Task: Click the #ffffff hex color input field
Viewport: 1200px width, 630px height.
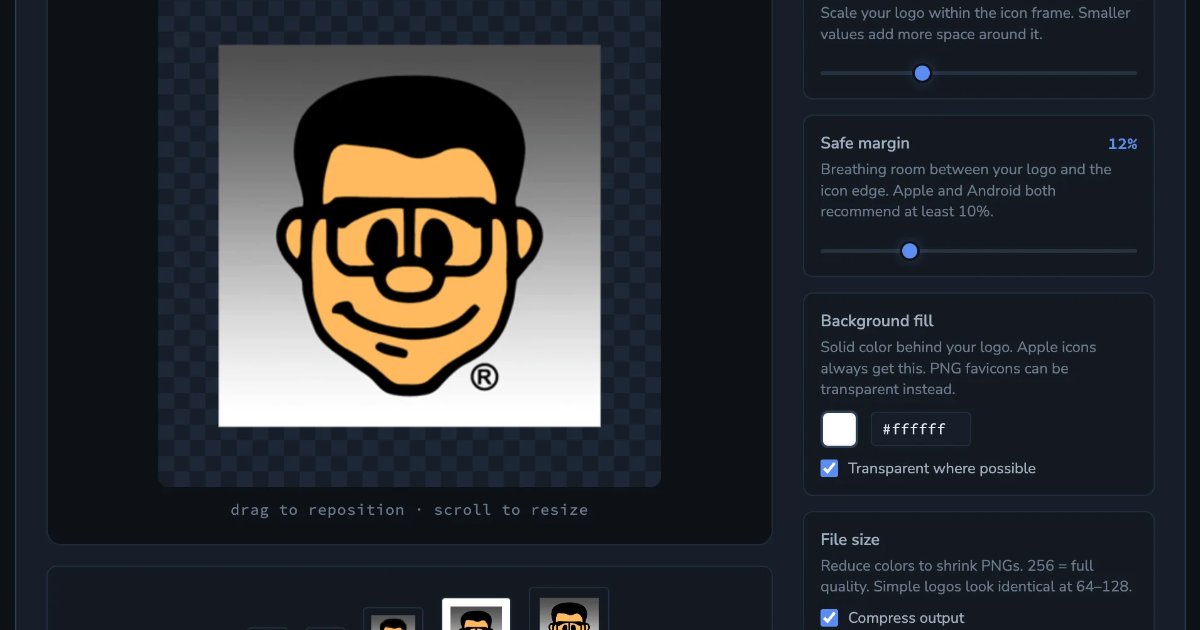Action: pos(920,429)
